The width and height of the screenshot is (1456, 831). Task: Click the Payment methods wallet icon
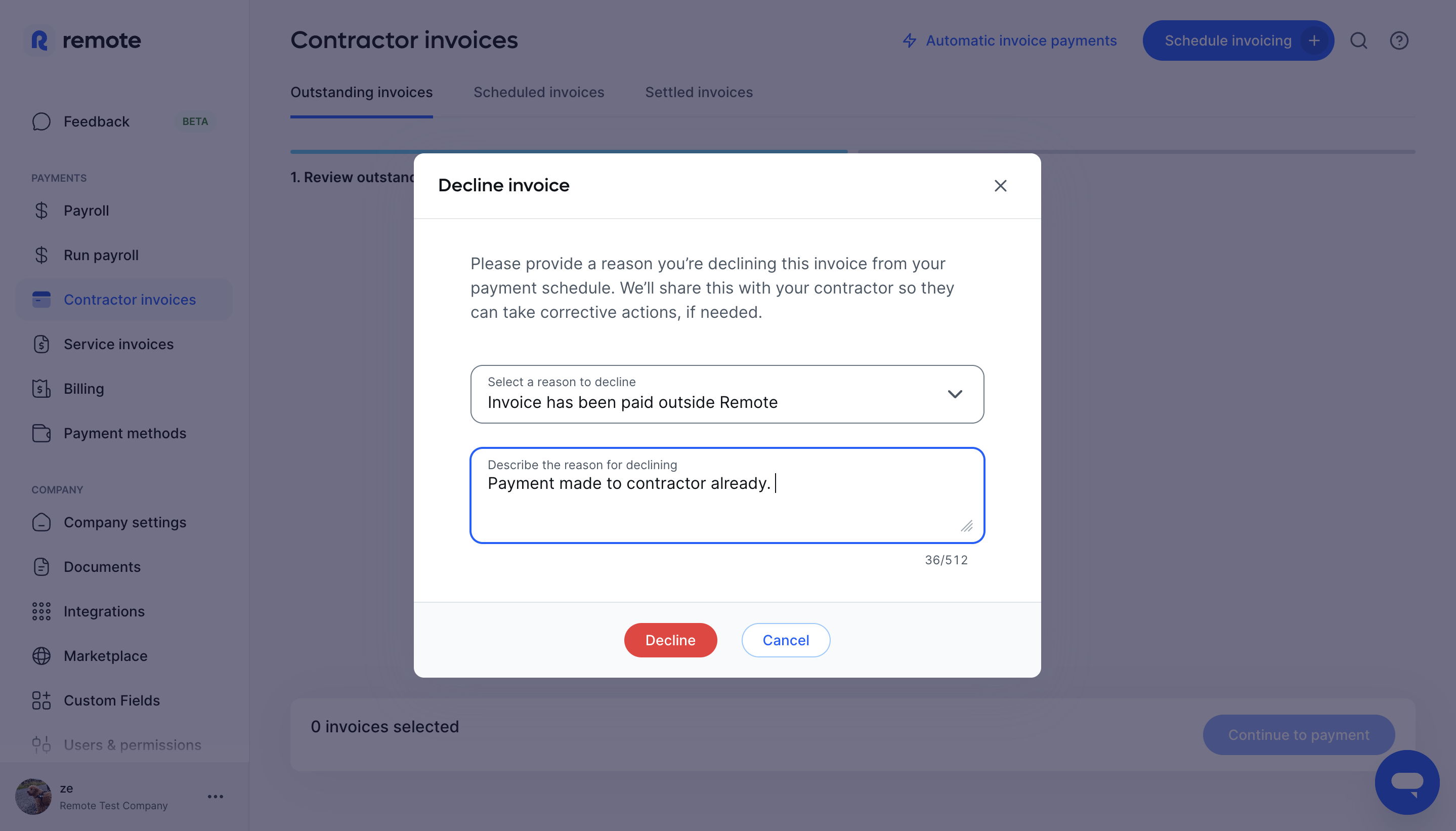click(41, 433)
